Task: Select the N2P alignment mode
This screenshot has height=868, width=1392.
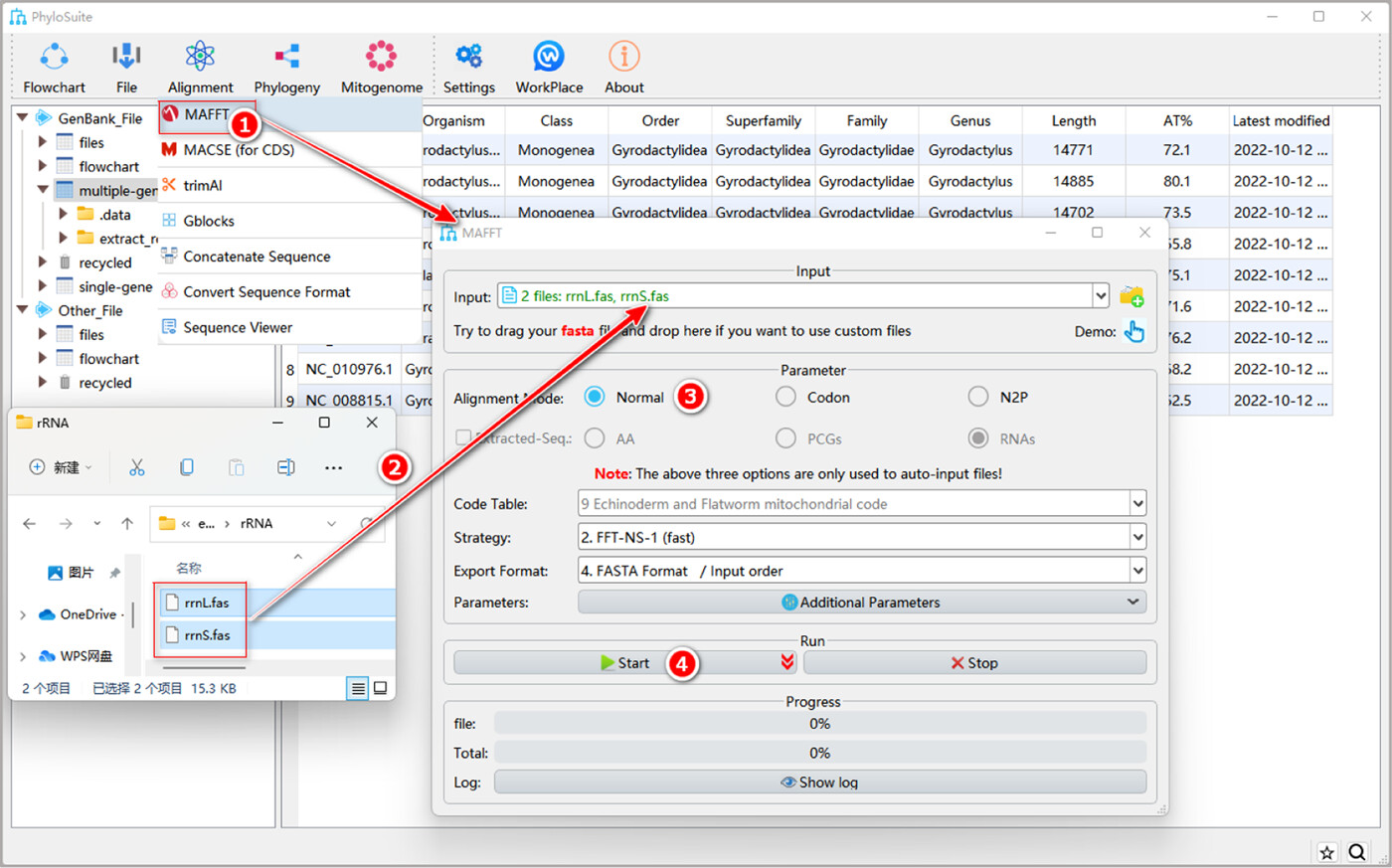Action: click(978, 397)
